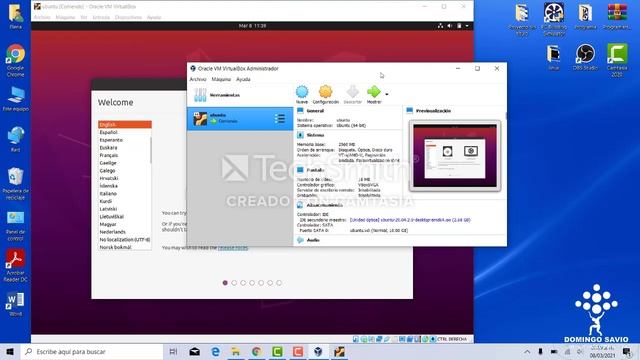Expand dropdown arrow next to Mostrar
Screen dimensions: 640x360
(387, 94)
